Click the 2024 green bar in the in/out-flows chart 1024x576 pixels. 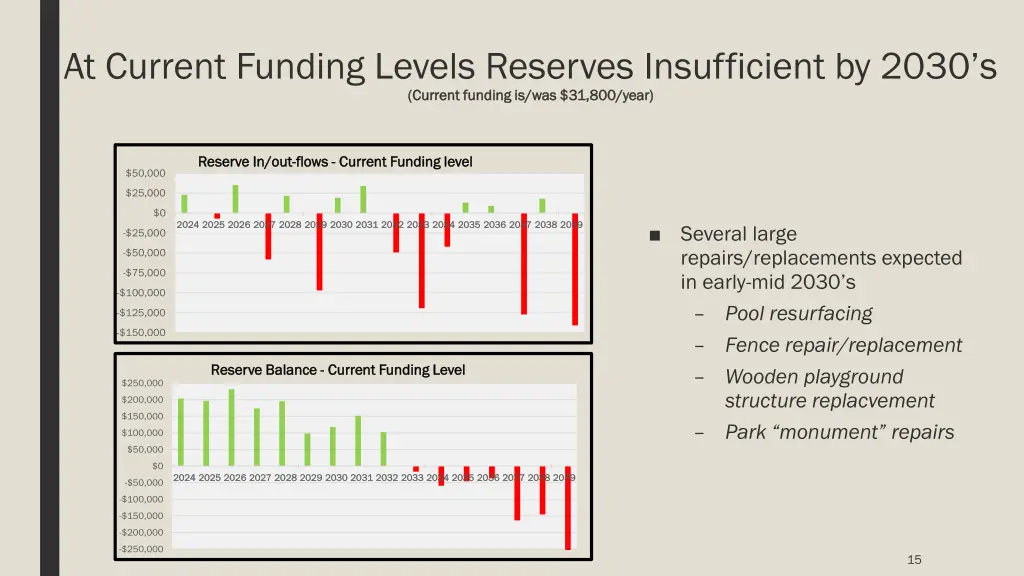(185, 204)
